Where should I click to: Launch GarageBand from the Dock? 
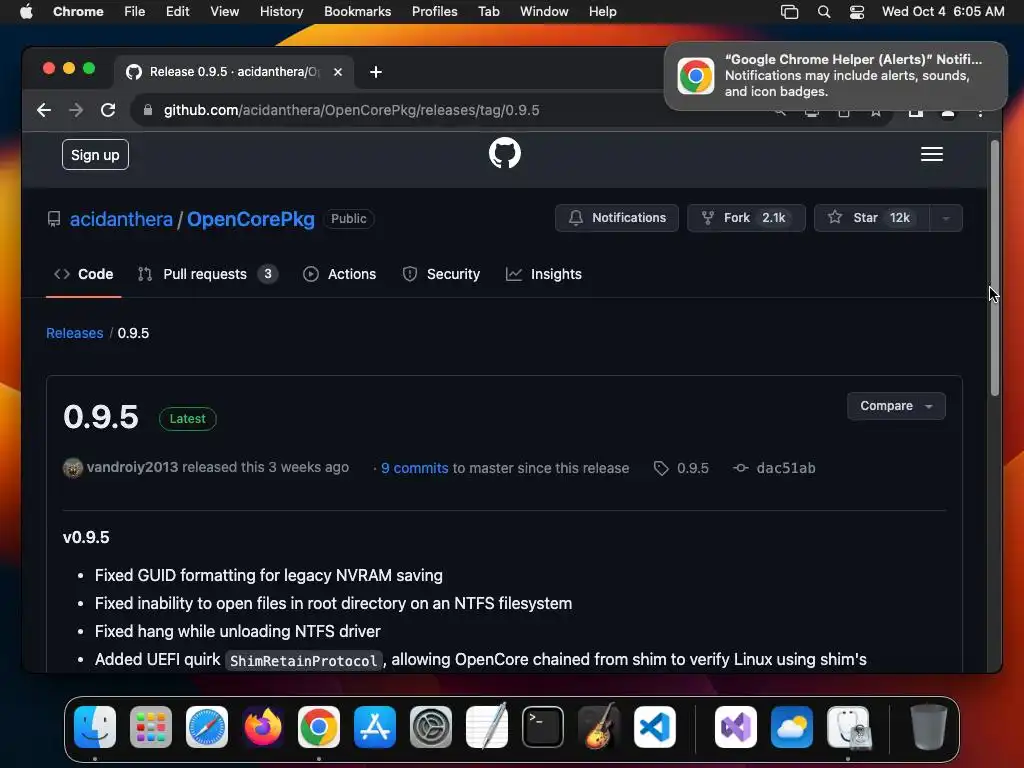point(599,727)
